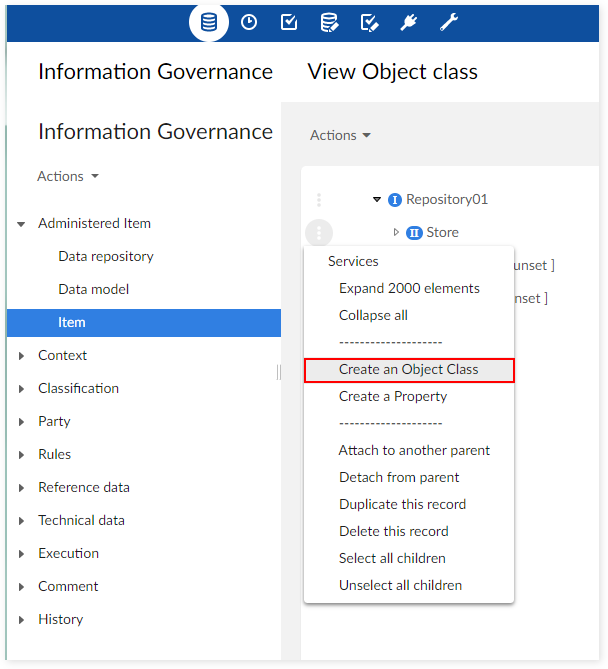This screenshot has width=608, height=669.
Task: Click the checkbox task icon in top bar
Action: 289,22
